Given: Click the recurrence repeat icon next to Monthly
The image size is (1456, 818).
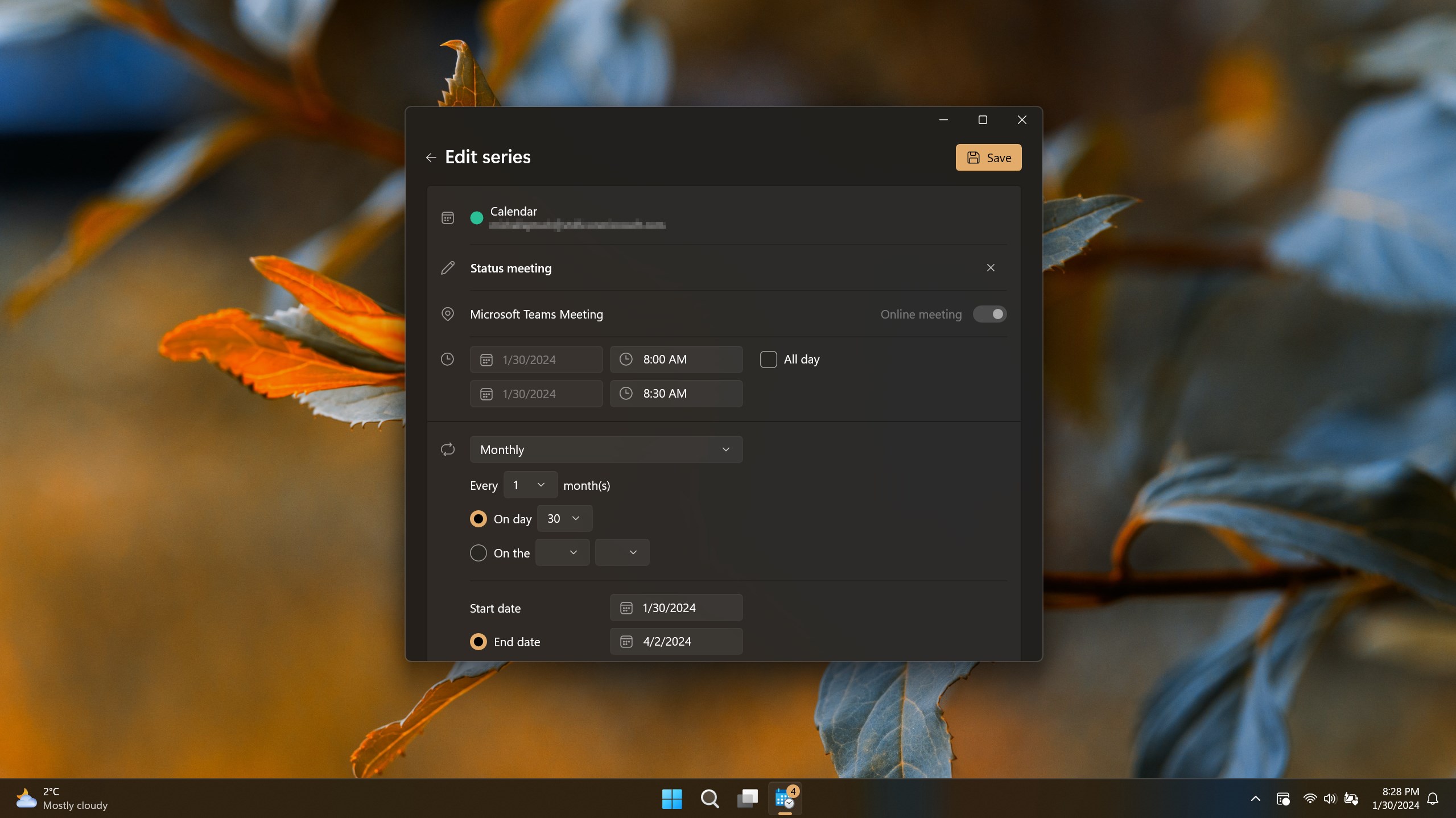Looking at the screenshot, I should coord(447,449).
